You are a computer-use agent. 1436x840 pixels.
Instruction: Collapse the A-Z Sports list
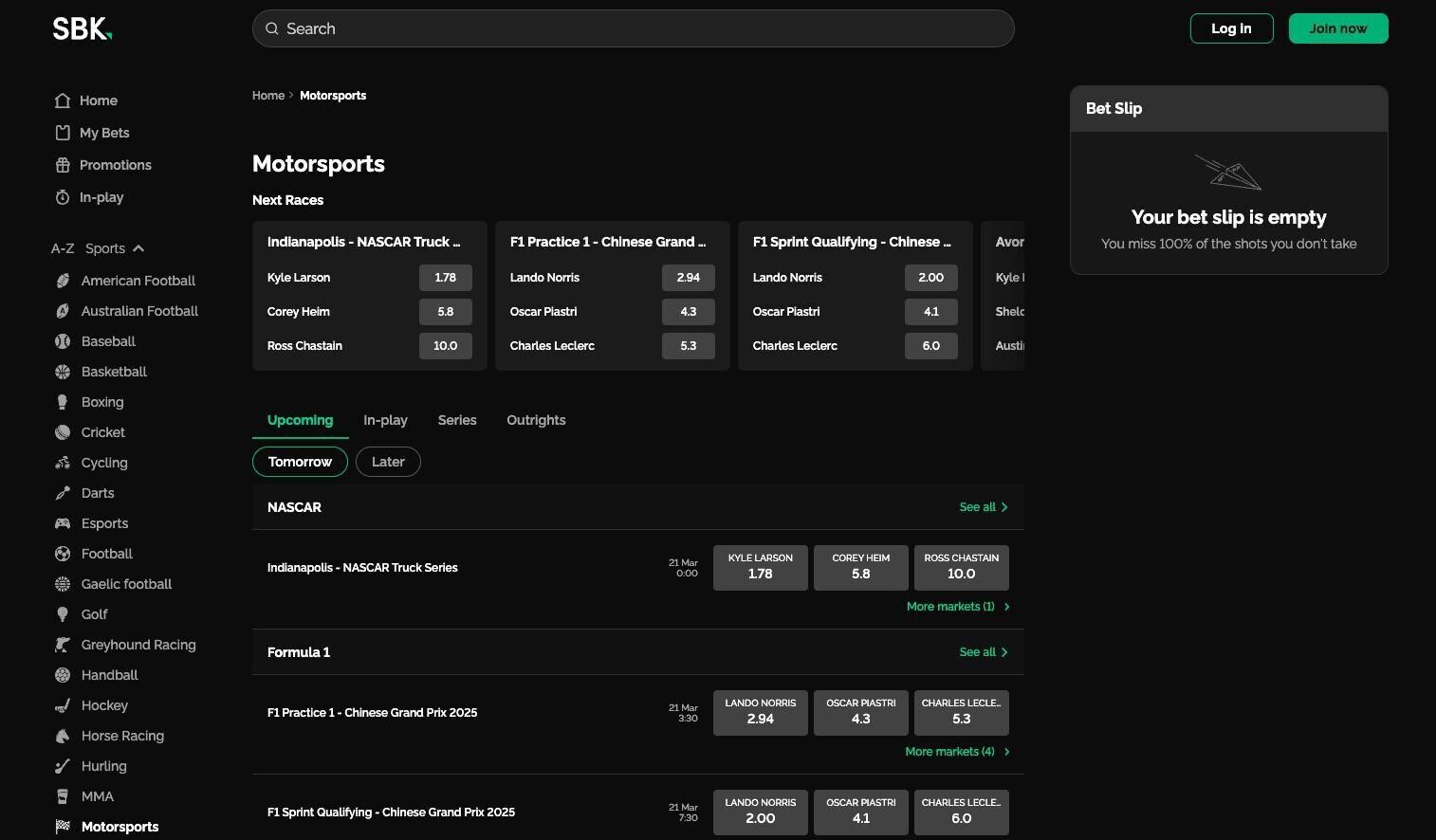(x=138, y=248)
